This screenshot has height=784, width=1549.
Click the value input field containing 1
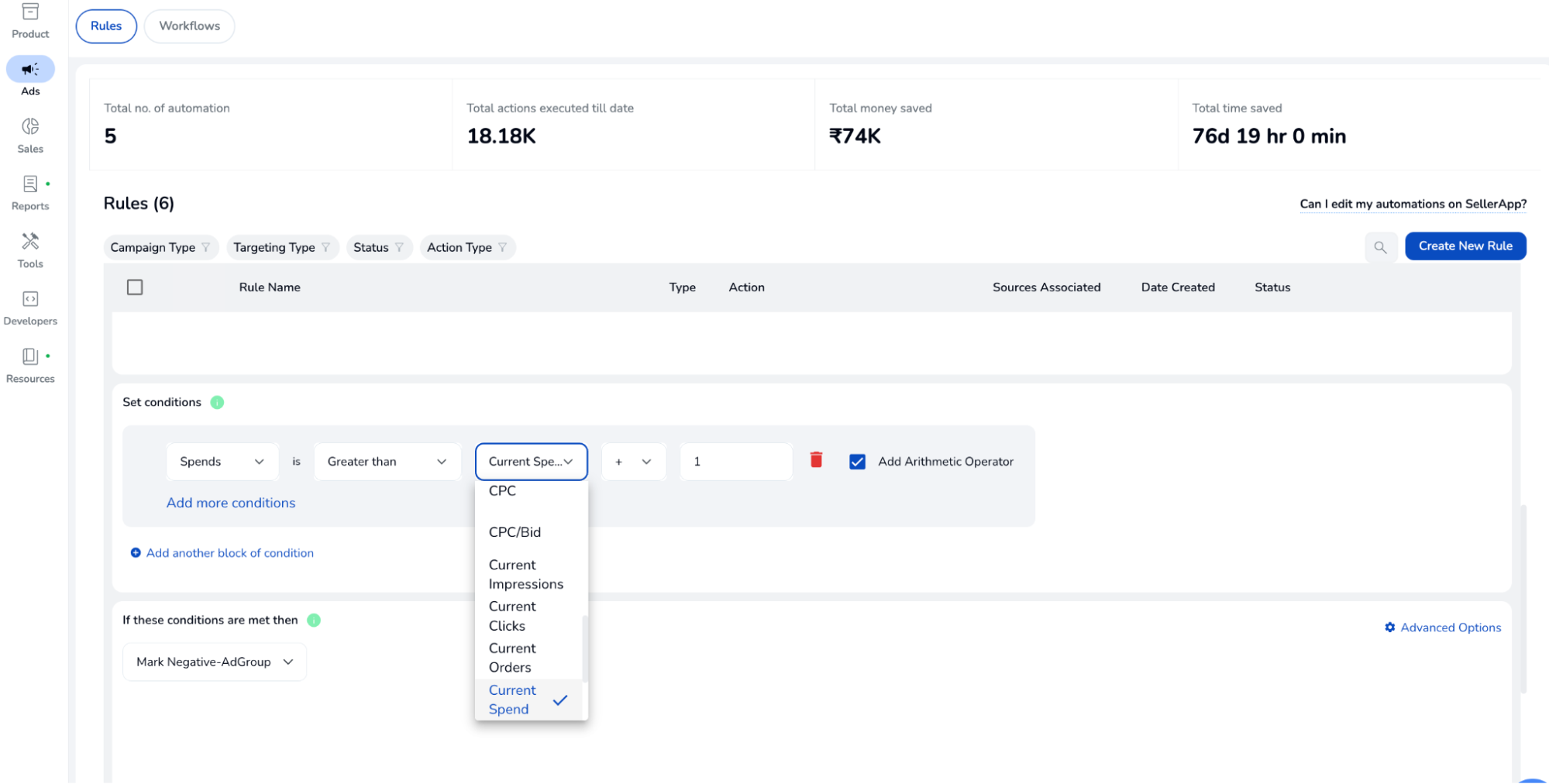[736, 462]
